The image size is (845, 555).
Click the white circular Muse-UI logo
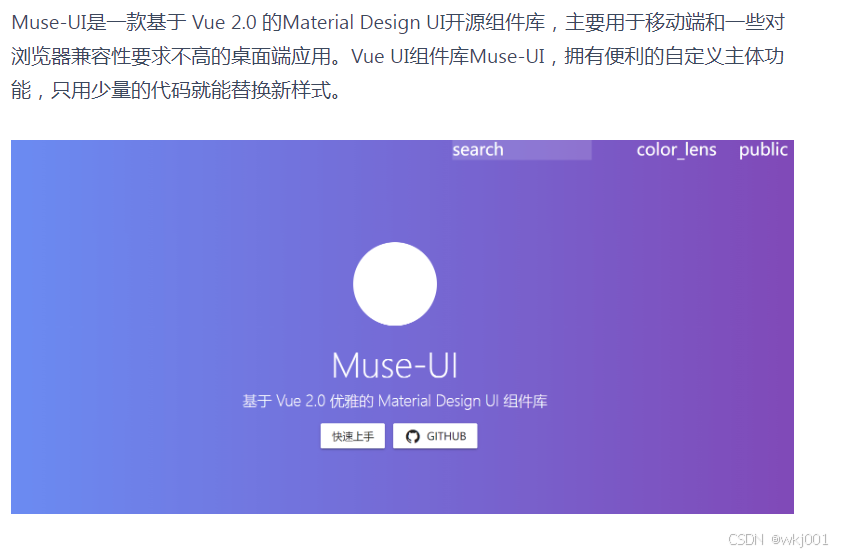click(x=395, y=284)
